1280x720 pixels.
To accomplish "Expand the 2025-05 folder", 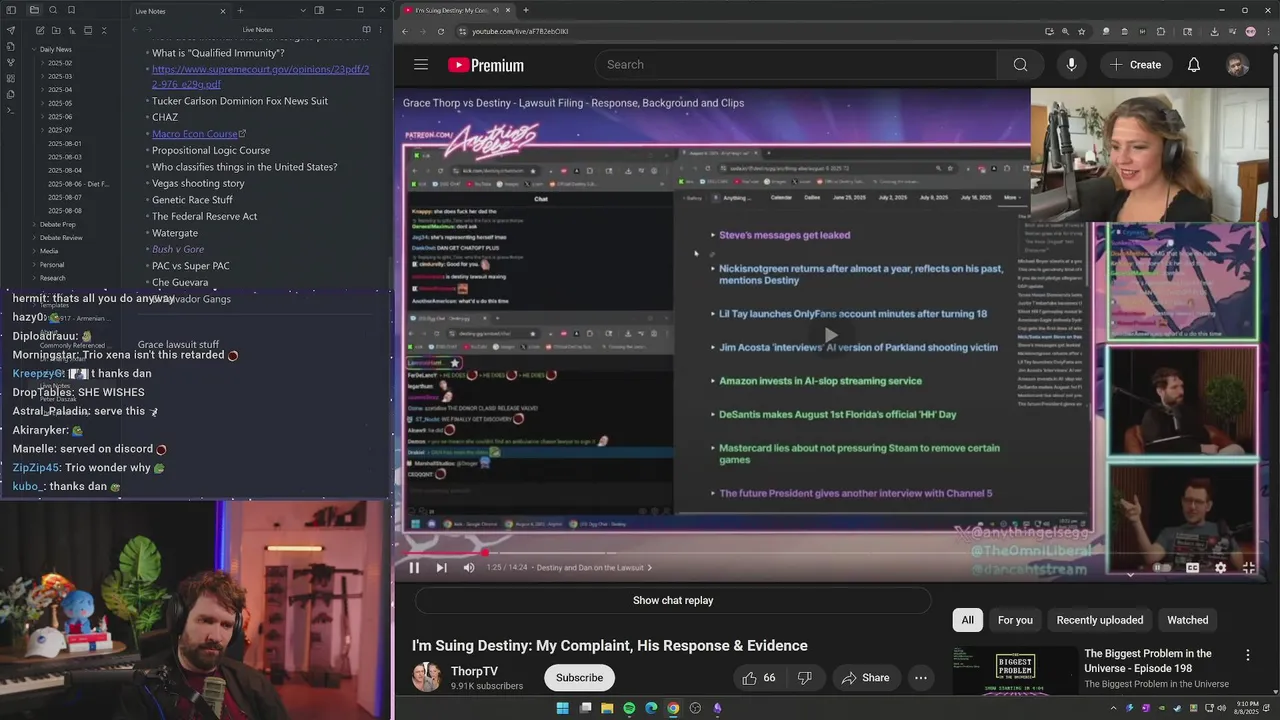I will click(57, 103).
